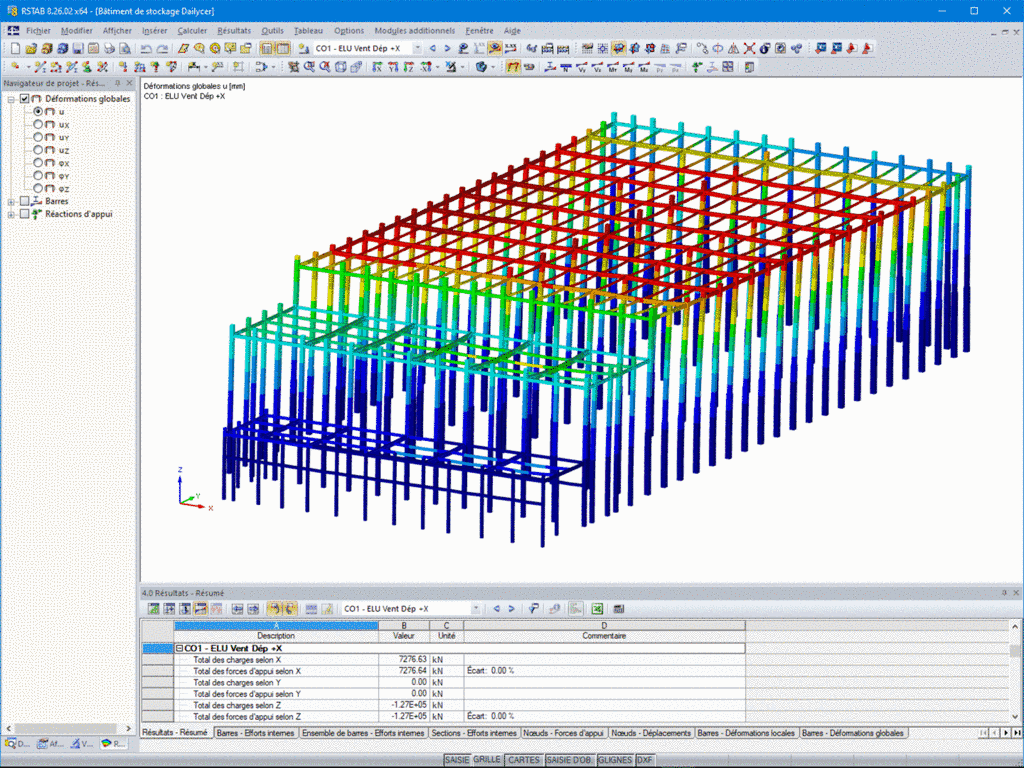Click the Save file icon
The width and height of the screenshot is (1024, 768).
click(78, 48)
